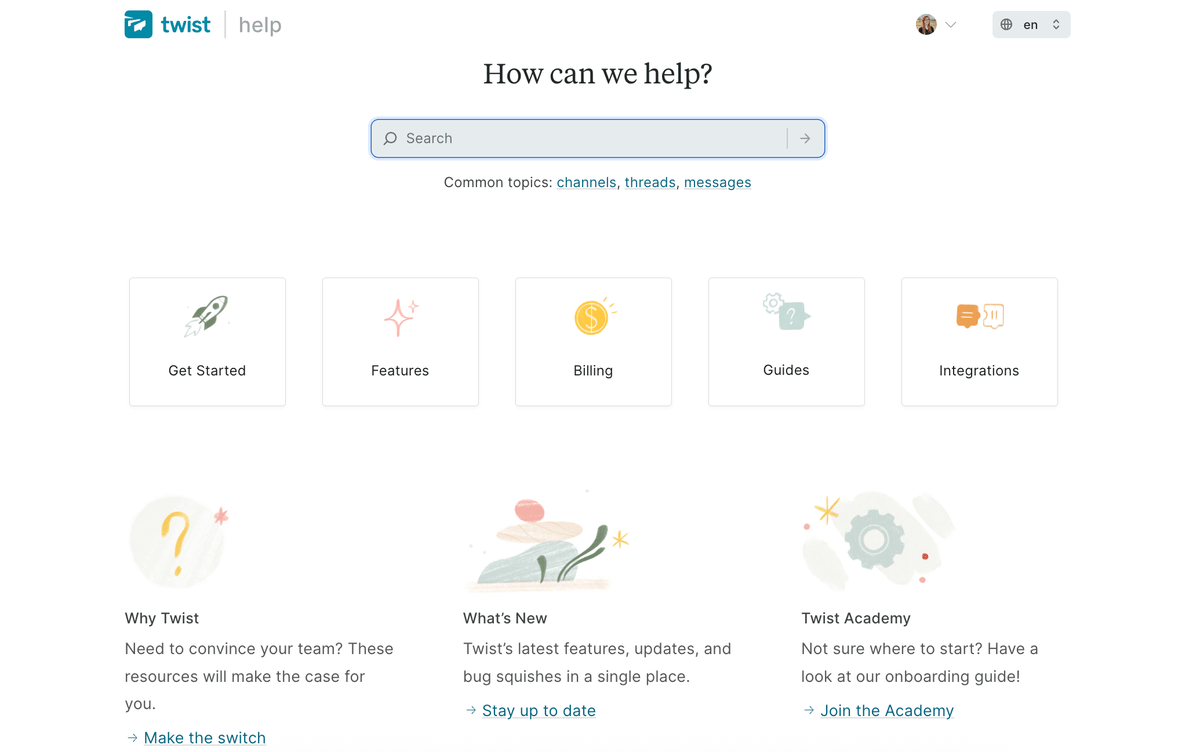Image resolution: width=1200 pixels, height=752 pixels.
Task: Click the Make the switch link
Action: [x=204, y=738]
